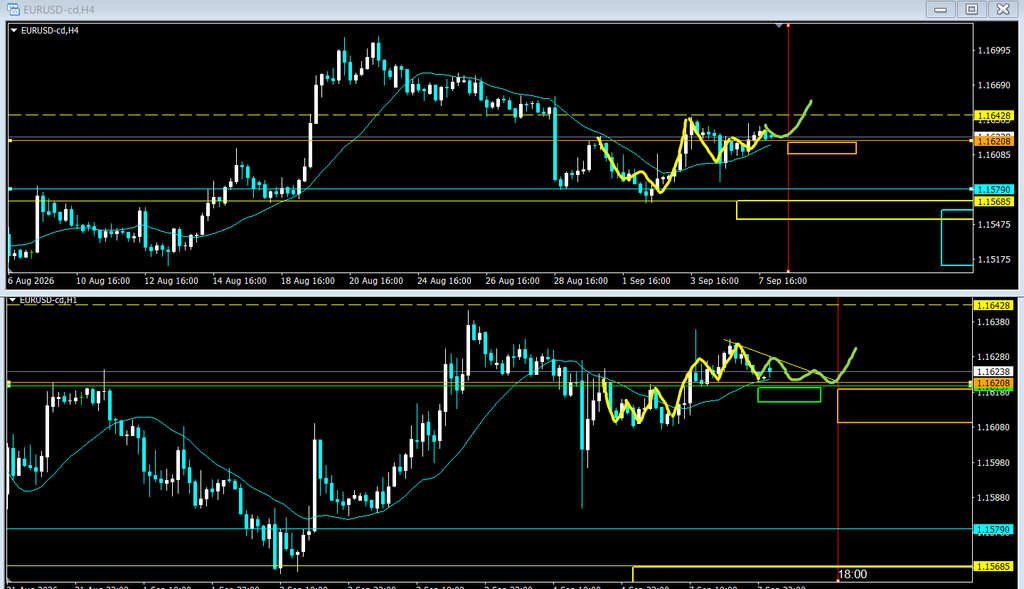Close the EURUSD-cd,H4 chart window
Viewport: 1024px width, 589px height.
pyautogui.click(x=1003, y=9)
